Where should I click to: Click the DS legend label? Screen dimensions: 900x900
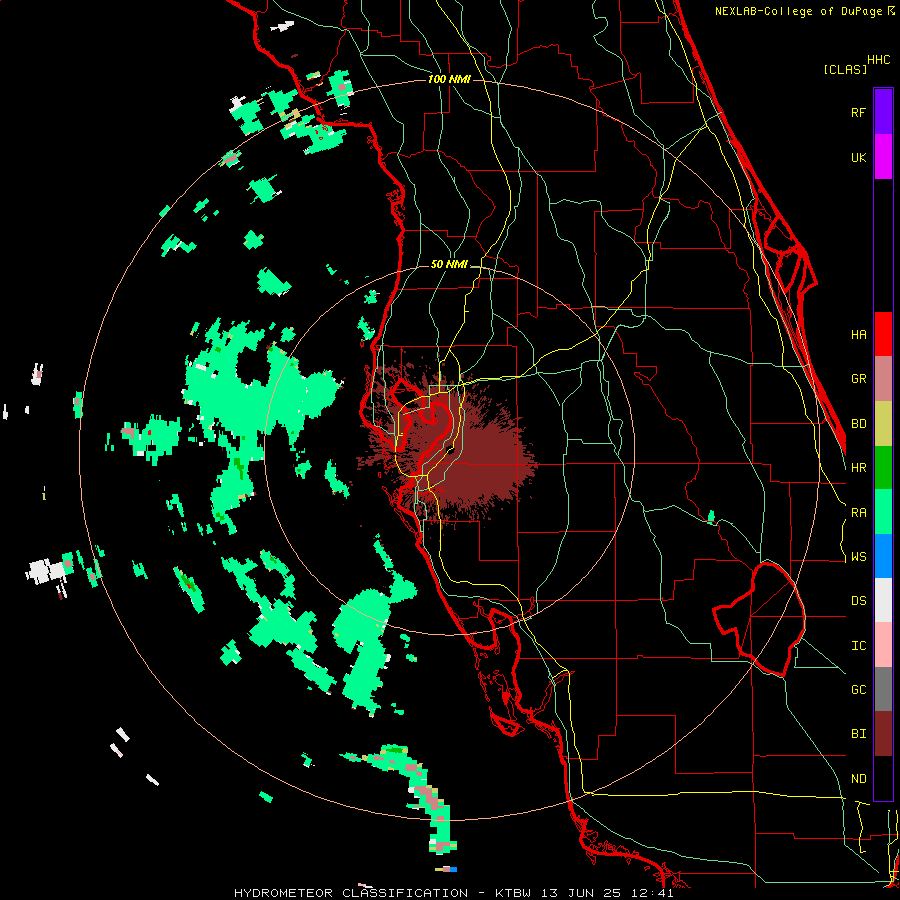(x=858, y=601)
